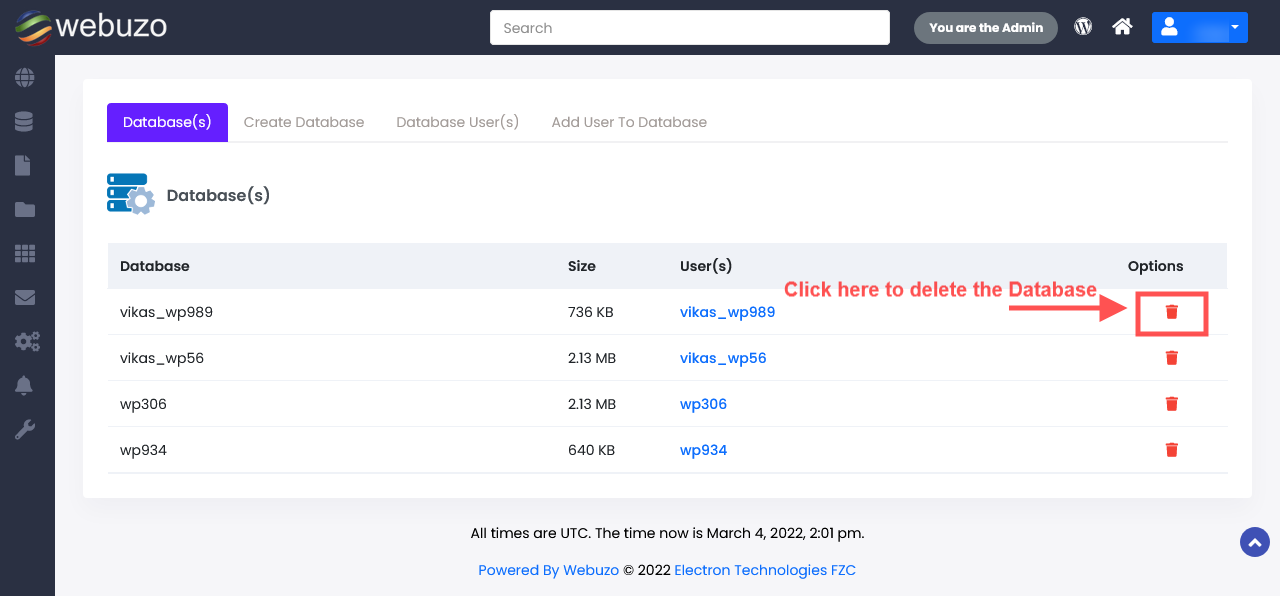The image size is (1280, 596).
Task: Click the WordPress icon in header
Action: tap(1083, 27)
